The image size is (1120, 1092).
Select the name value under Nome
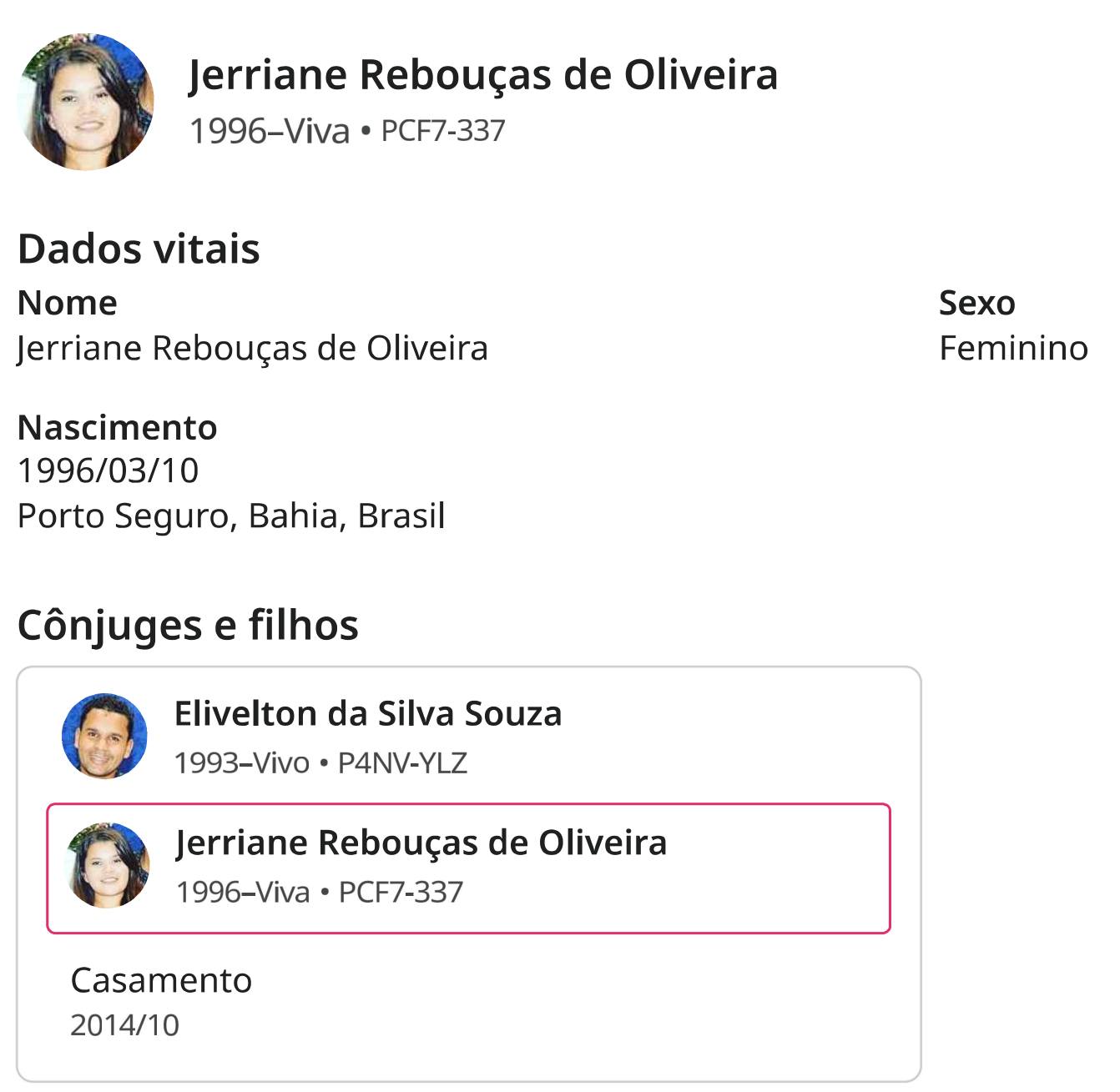(252, 348)
